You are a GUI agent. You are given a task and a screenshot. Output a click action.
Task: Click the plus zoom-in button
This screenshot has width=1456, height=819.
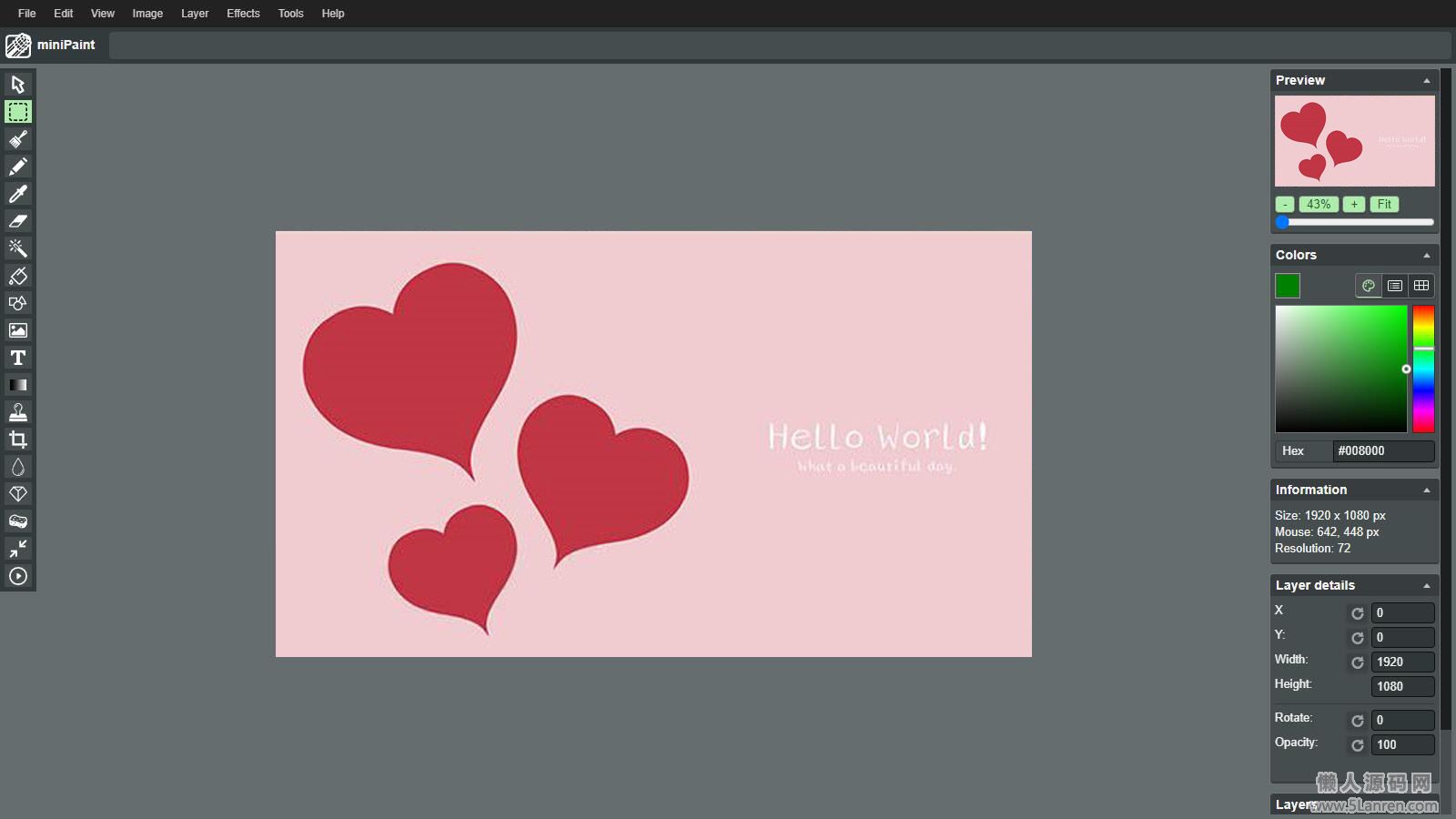coord(1354,205)
